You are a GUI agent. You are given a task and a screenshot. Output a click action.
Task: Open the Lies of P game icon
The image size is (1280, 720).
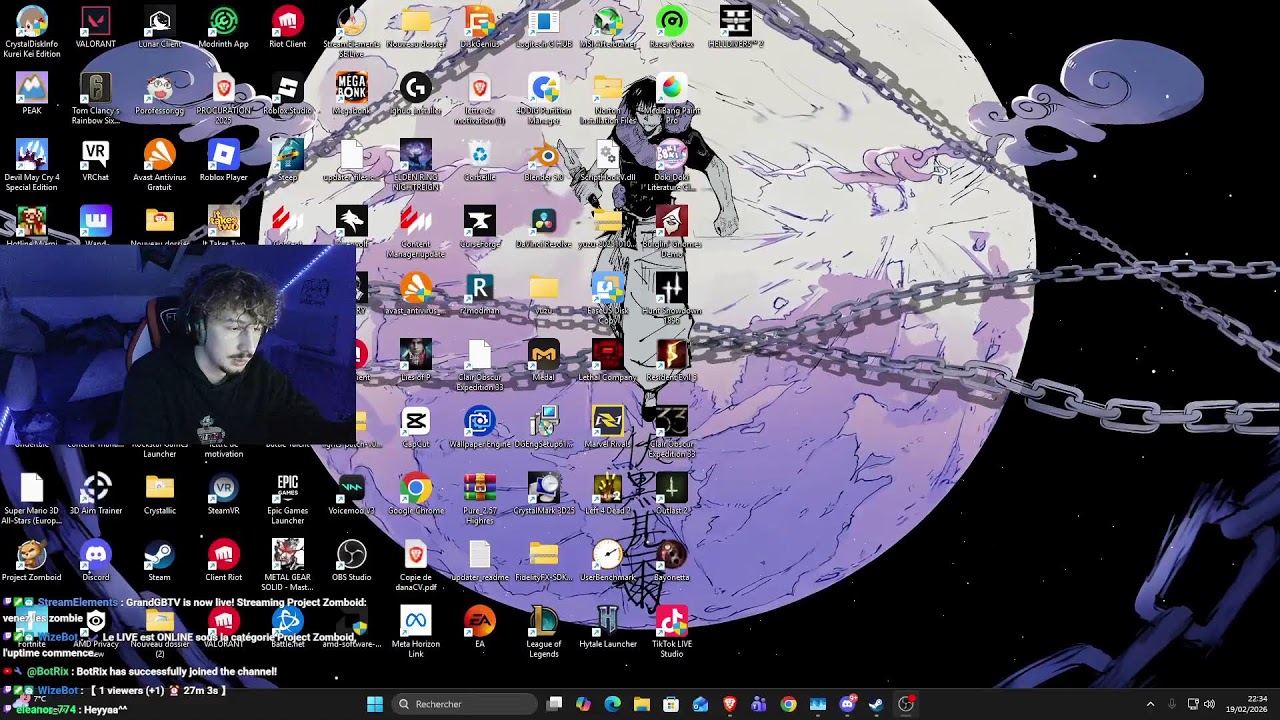(416, 360)
